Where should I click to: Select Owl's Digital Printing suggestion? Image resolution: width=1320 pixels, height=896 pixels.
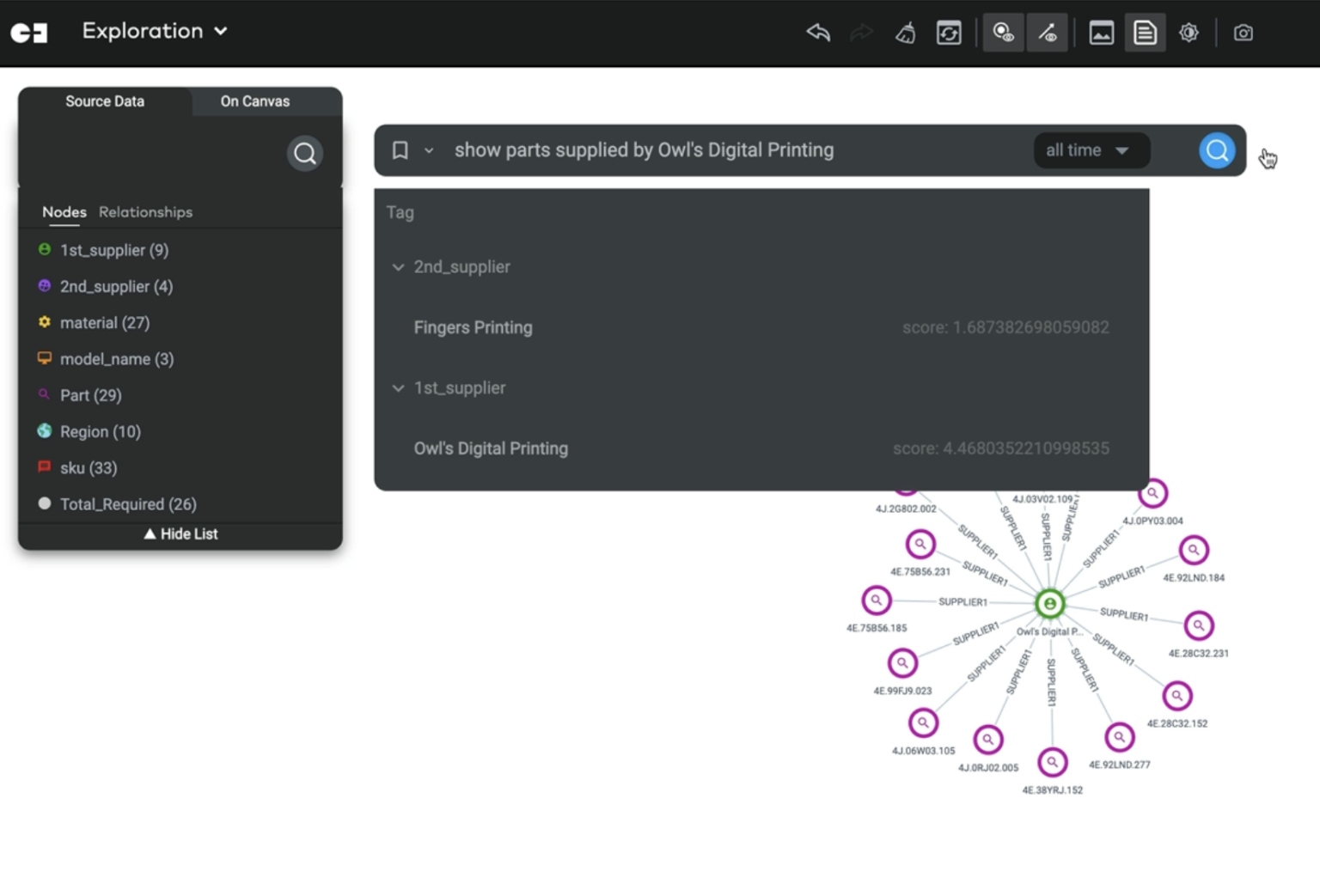[491, 448]
